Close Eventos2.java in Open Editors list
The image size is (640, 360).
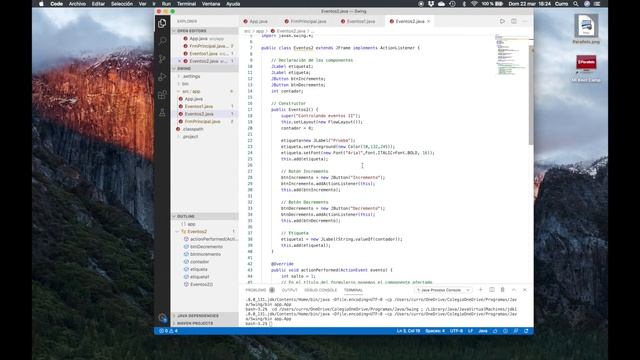point(180,61)
